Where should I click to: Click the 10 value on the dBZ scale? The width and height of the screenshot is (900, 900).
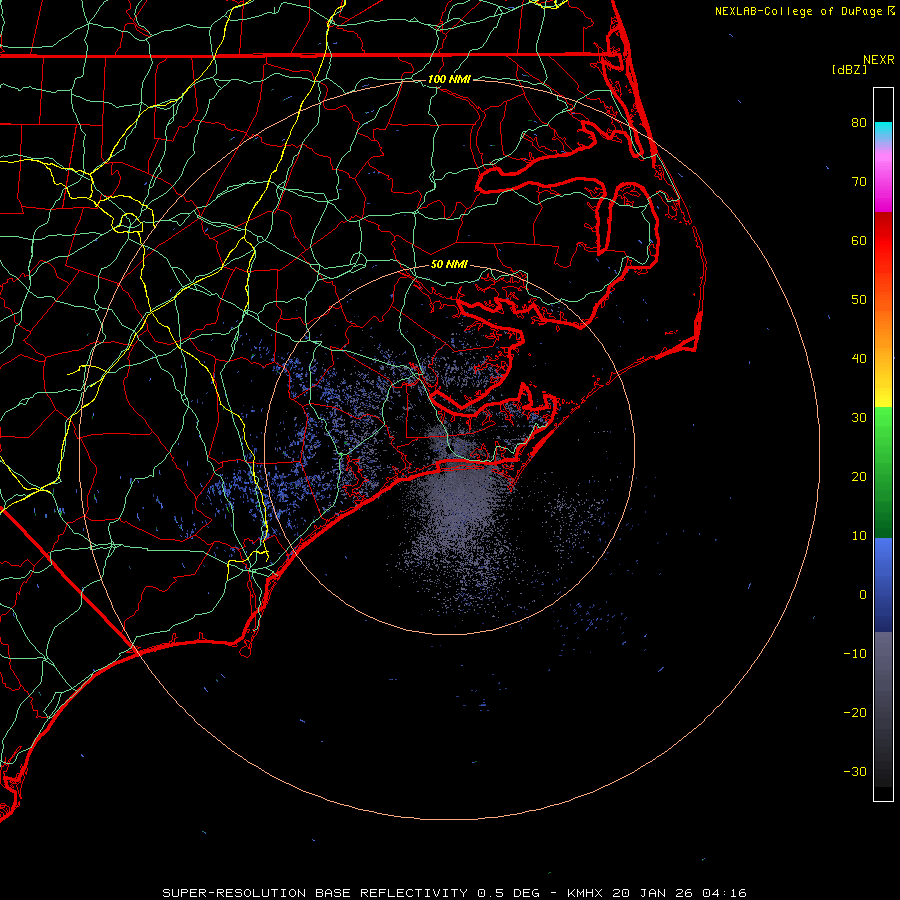click(859, 536)
